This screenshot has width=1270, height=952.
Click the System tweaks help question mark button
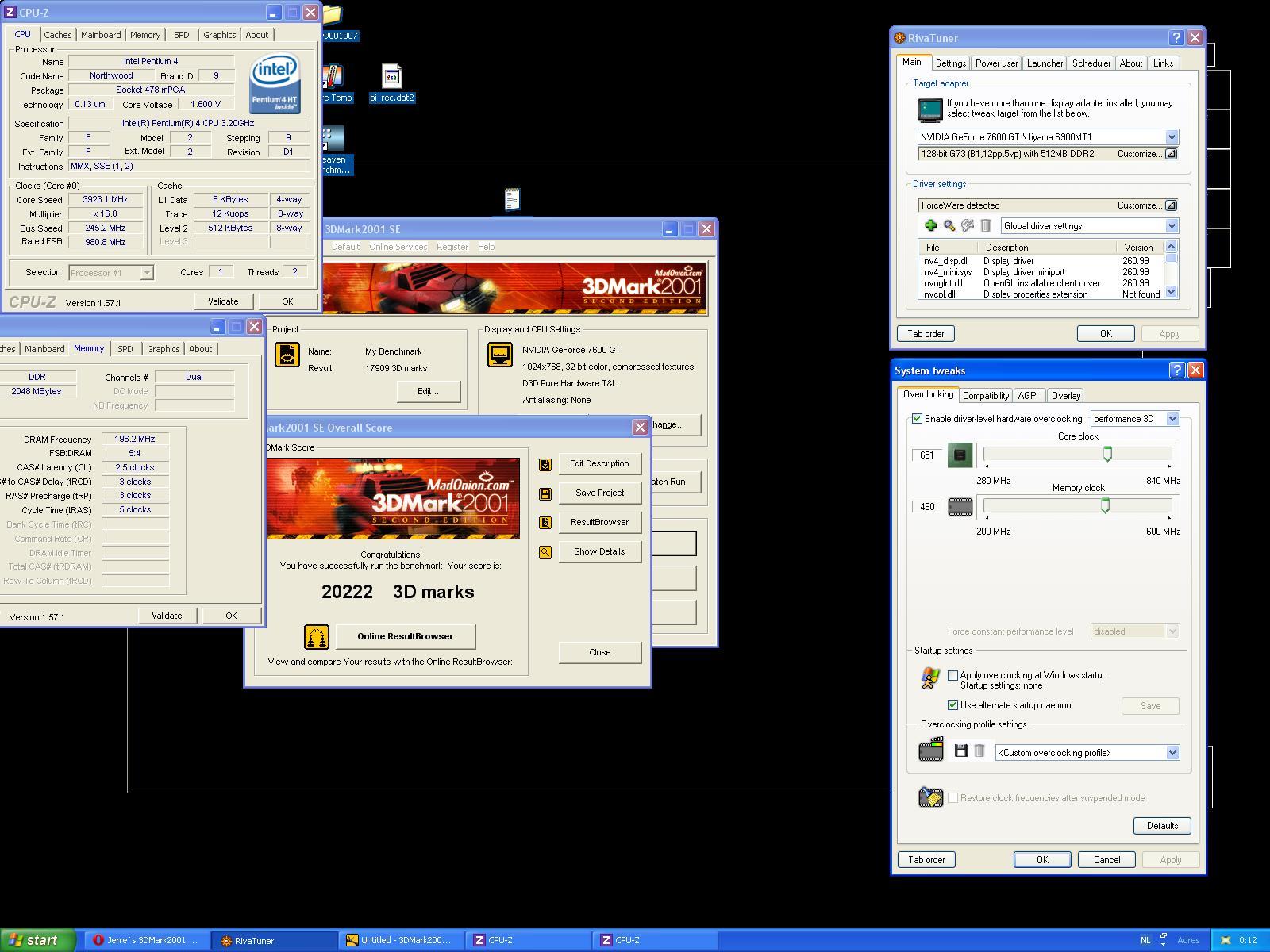tap(1177, 370)
